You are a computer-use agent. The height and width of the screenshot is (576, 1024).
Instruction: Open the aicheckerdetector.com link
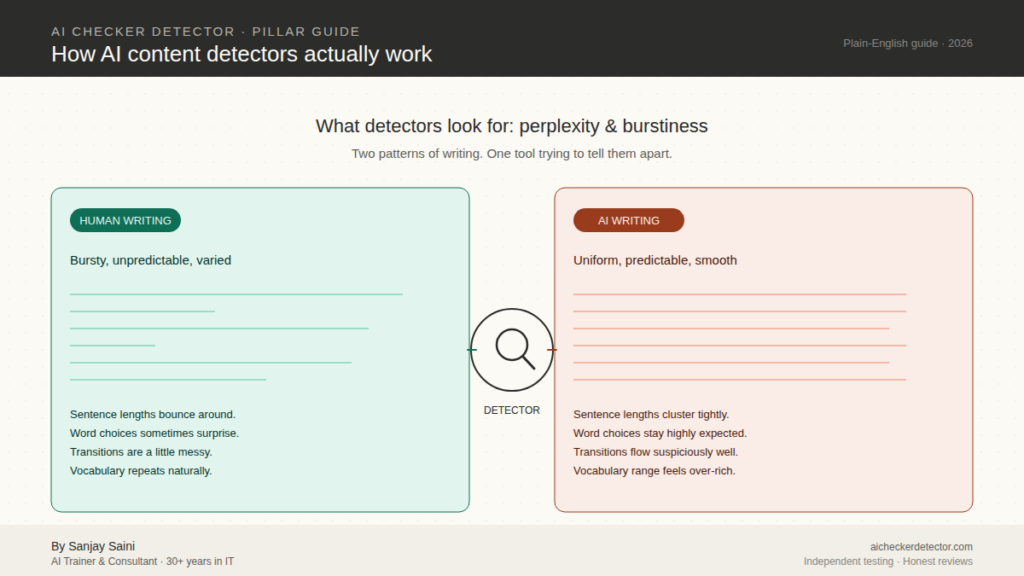point(921,546)
